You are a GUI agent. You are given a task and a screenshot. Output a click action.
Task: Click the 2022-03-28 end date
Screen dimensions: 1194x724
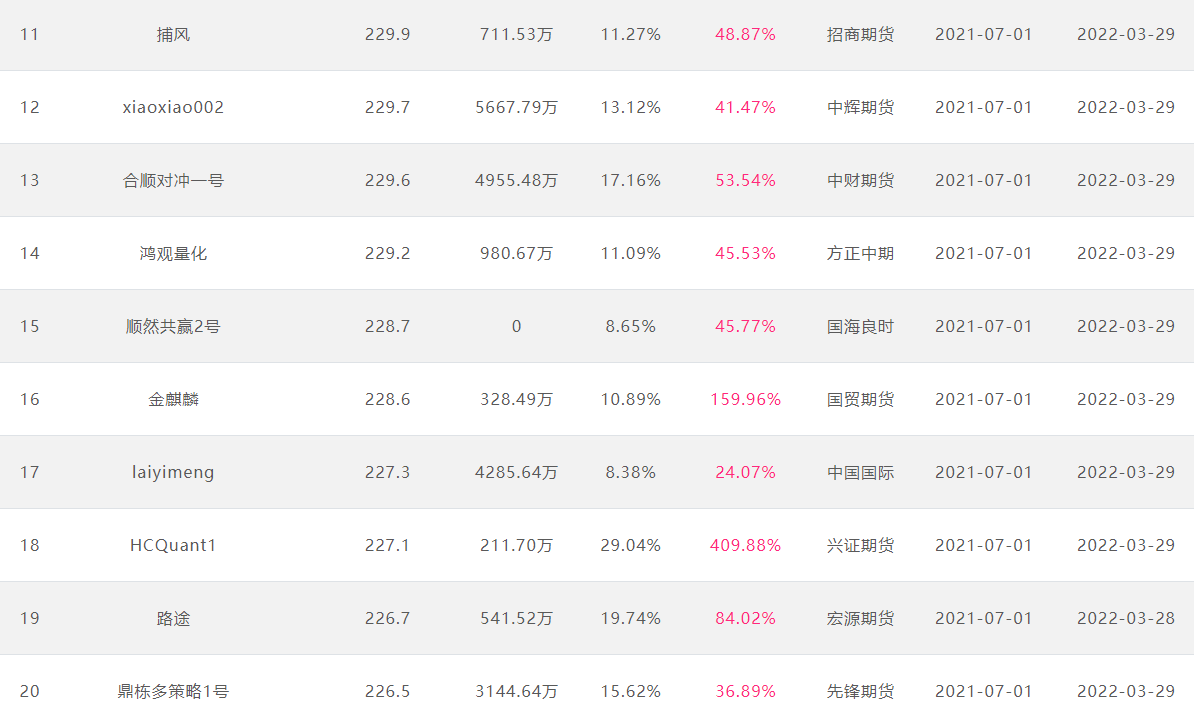[1125, 618]
